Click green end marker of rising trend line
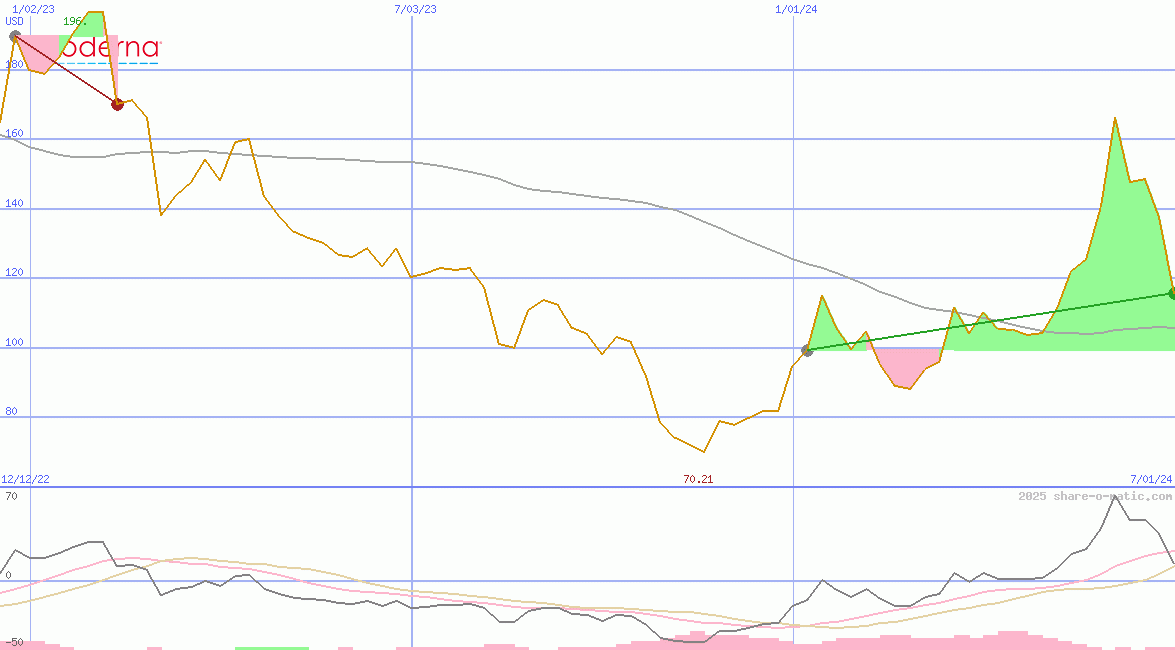 pyautogui.click(x=1172, y=293)
